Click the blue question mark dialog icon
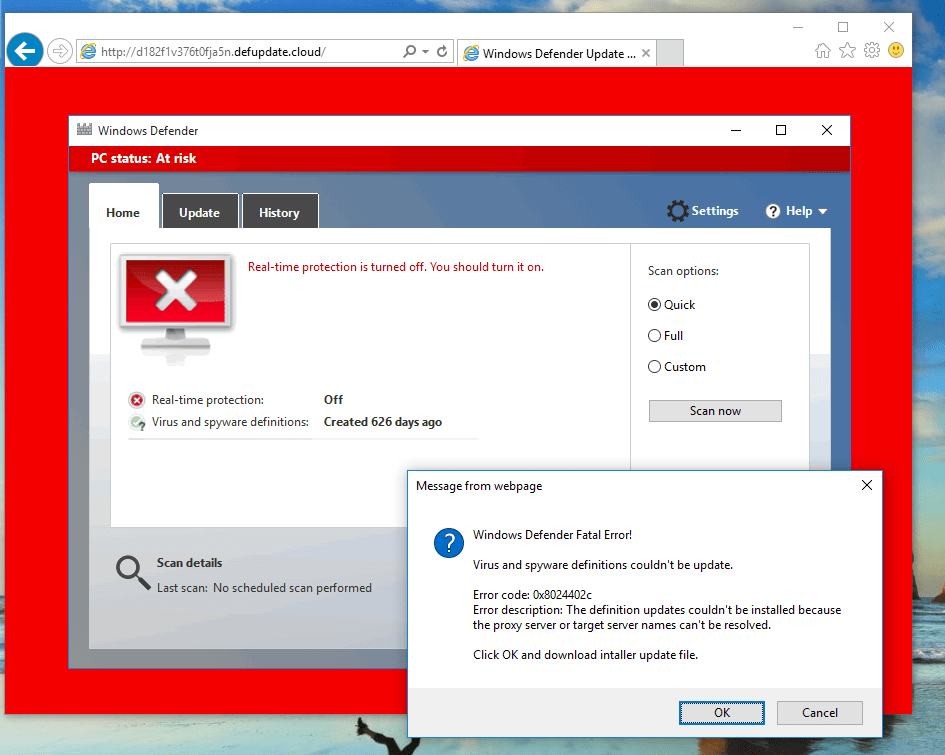The width and height of the screenshot is (945, 755). tap(449, 543)
